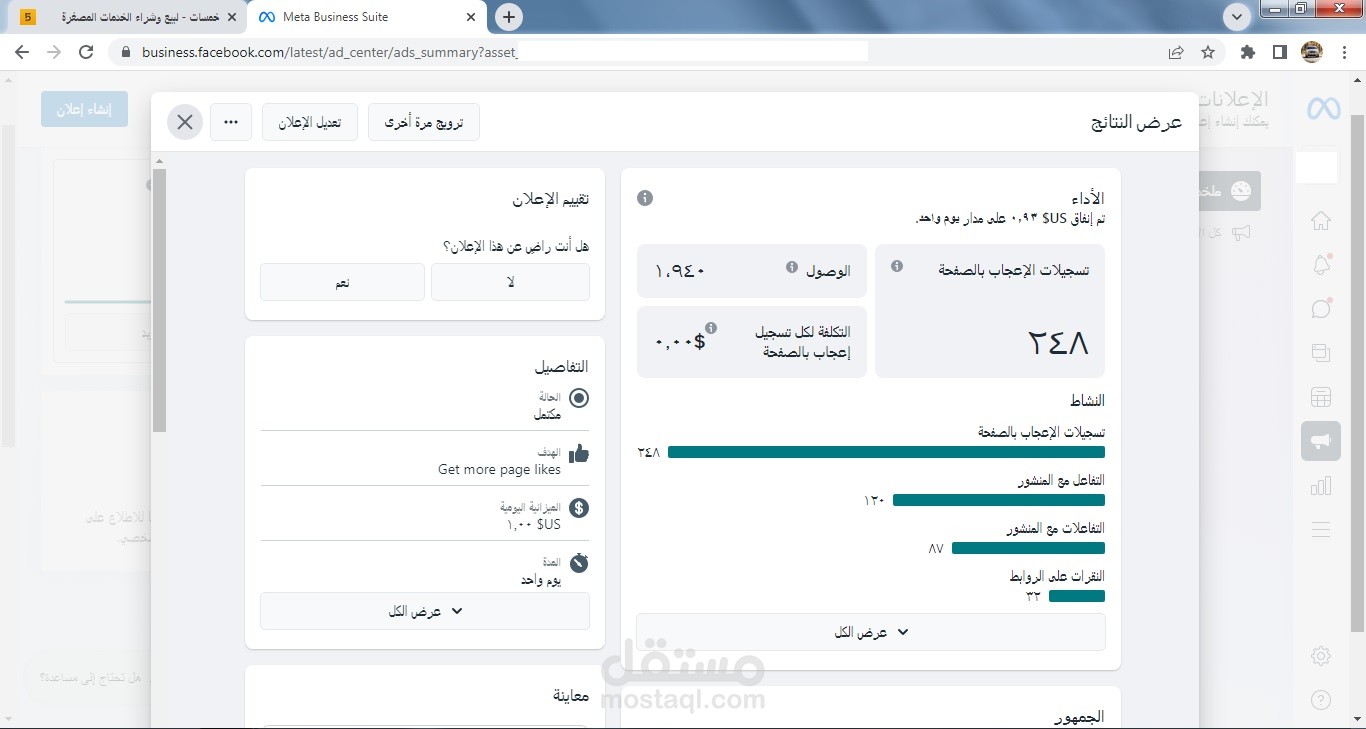
Task: Click the completed status circle icon
Action: click(579, 398)
